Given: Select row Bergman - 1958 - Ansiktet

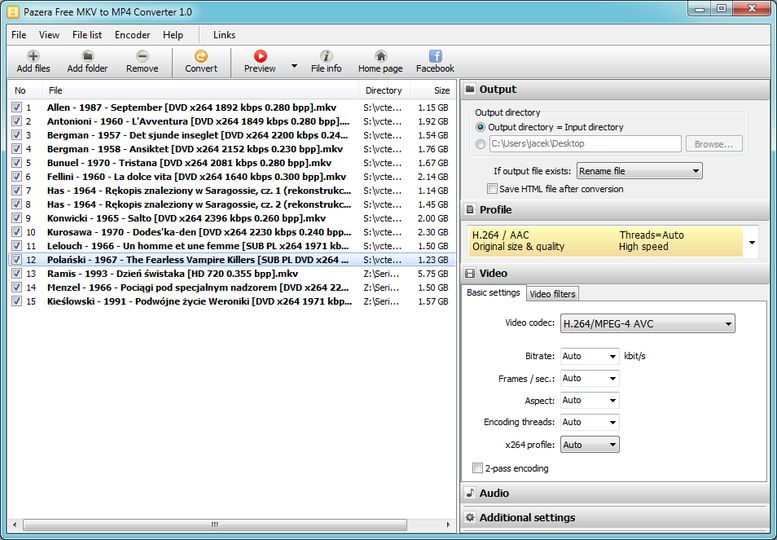Looking at the screenshot, I should (231, 149).
